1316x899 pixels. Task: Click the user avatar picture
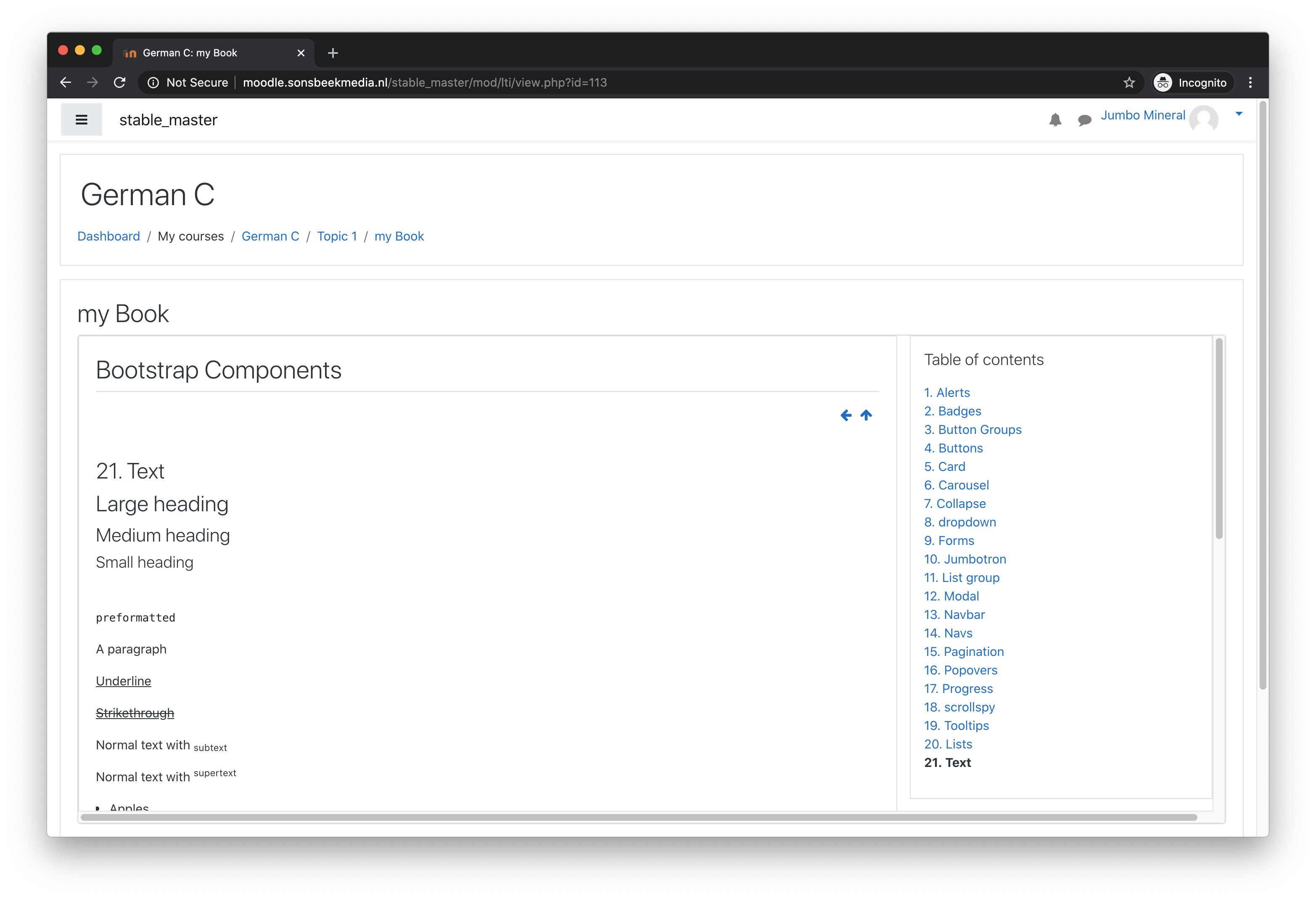[x=1203, y=119]
